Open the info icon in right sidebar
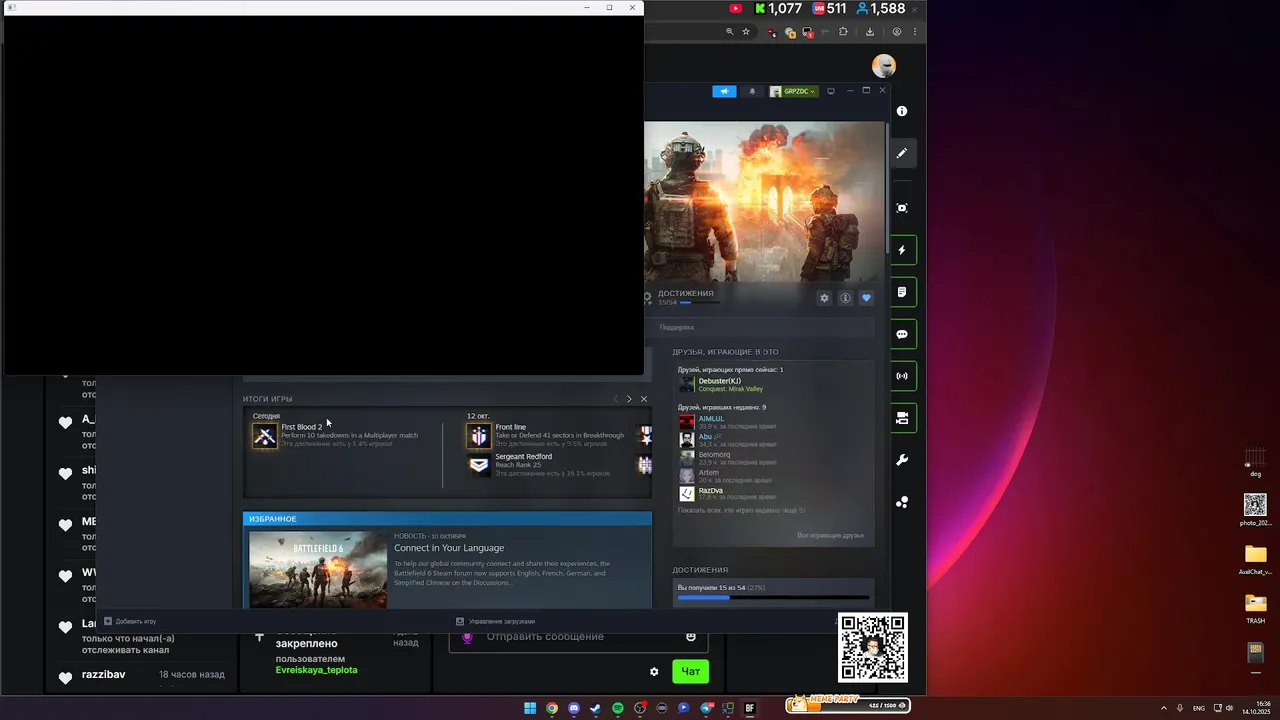The image size is (1280, 720). point(902,111)
